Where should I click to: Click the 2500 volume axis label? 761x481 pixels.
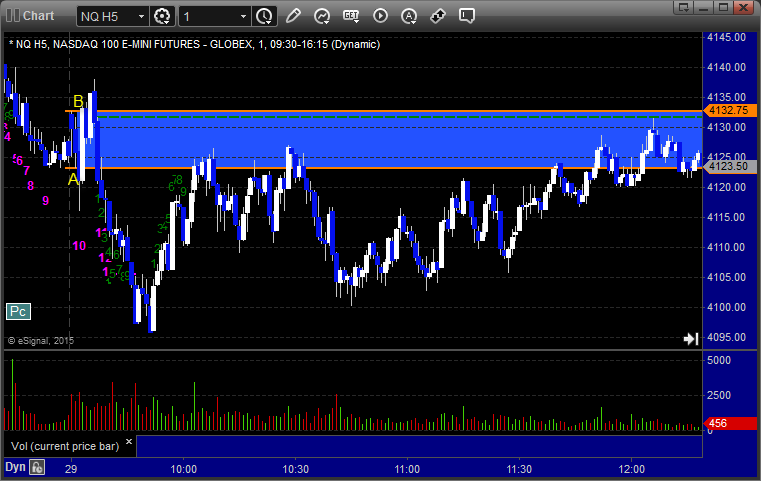[x=719, y=395]
